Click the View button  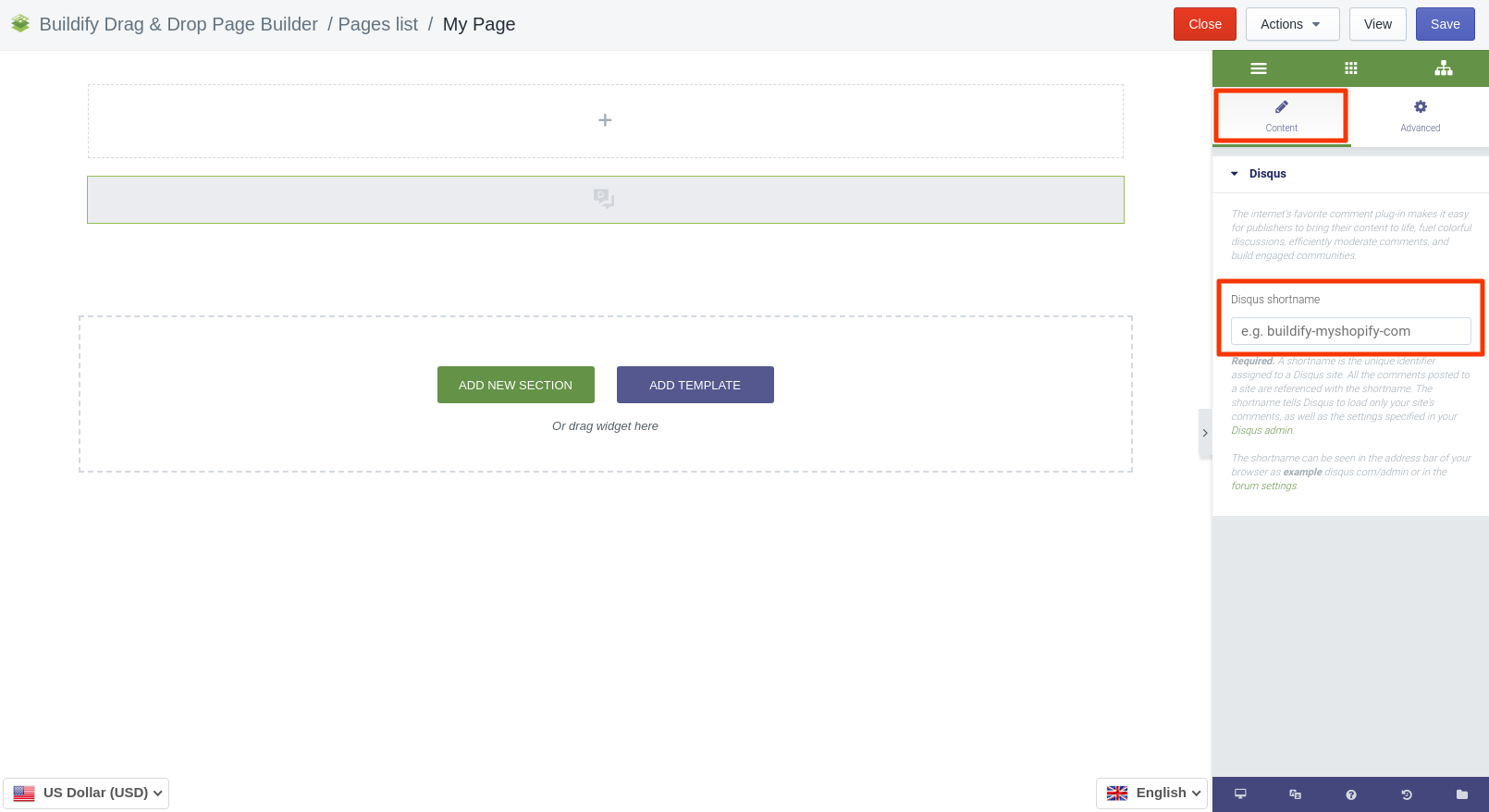click(x=1377, y=24)
